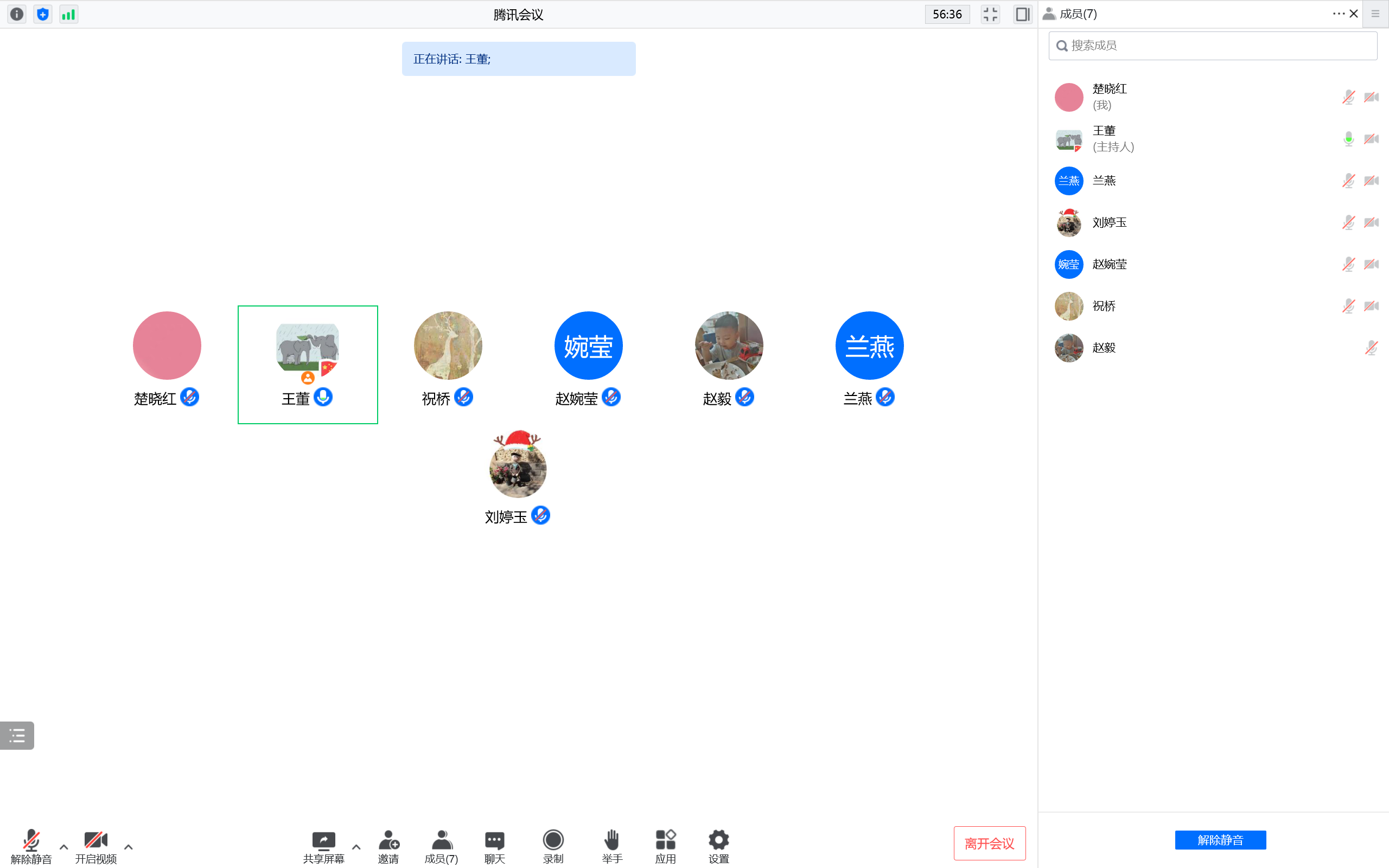
Task: Click 王董 green microphone icon in the list
Action: point(1349,139)
